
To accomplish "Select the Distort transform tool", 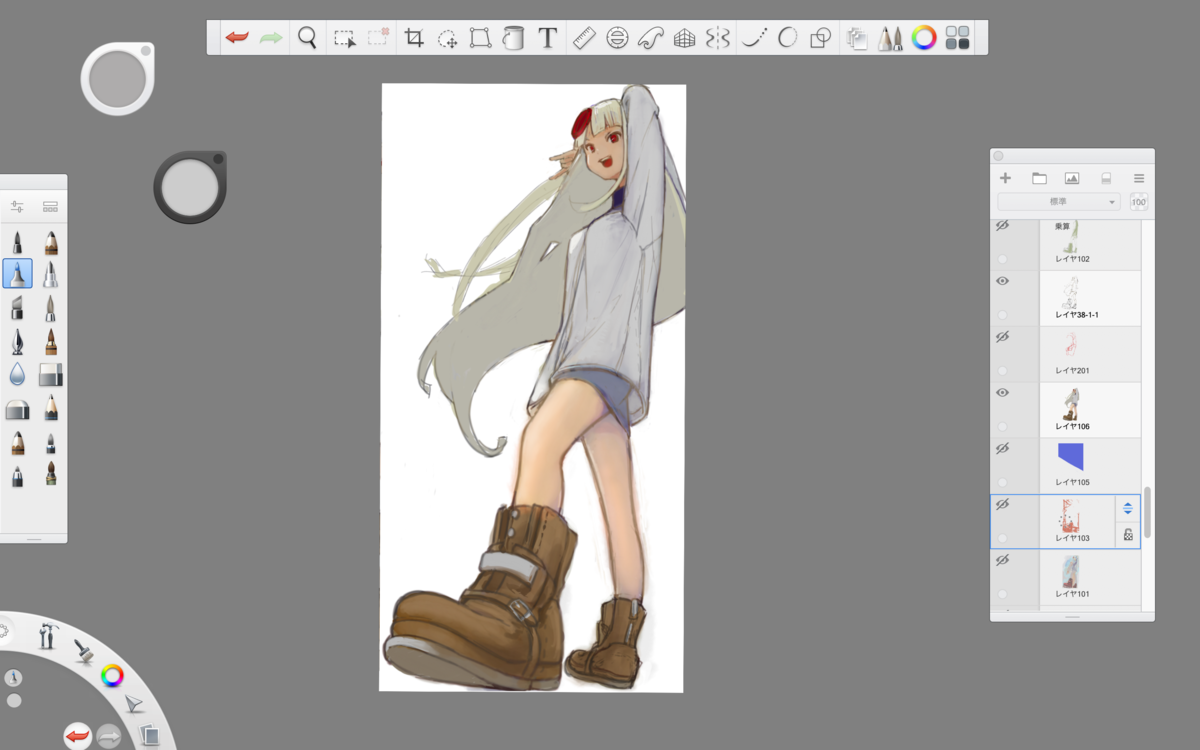I will pos(480,38).
